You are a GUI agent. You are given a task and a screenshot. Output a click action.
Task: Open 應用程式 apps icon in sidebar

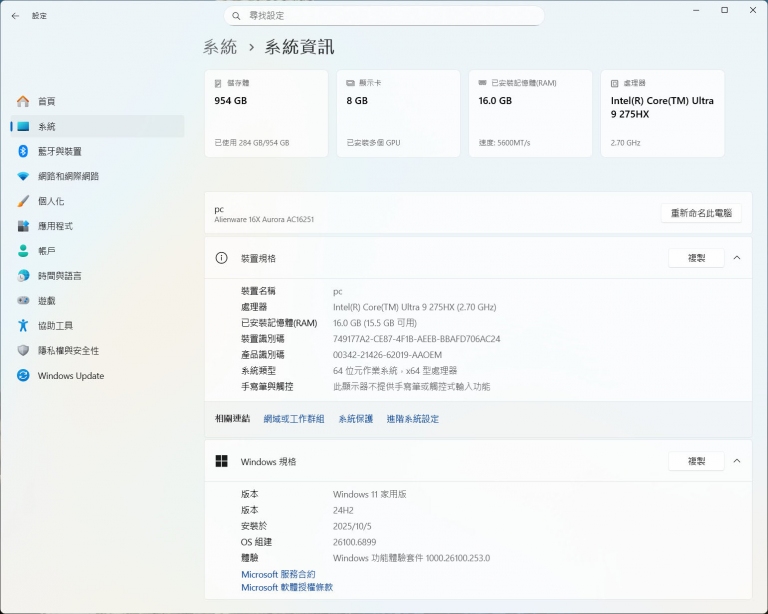tap(23, 226)
